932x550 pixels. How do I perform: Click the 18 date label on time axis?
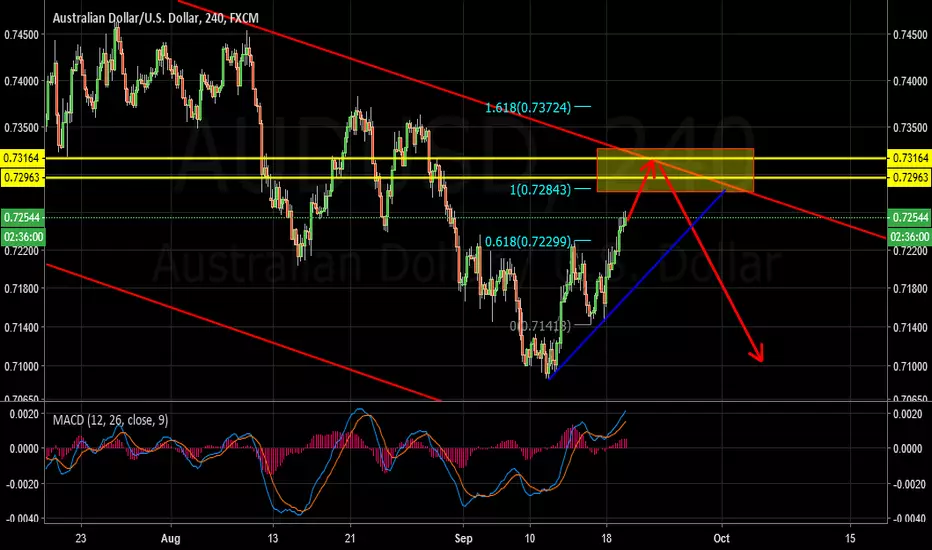click(606, 538)
